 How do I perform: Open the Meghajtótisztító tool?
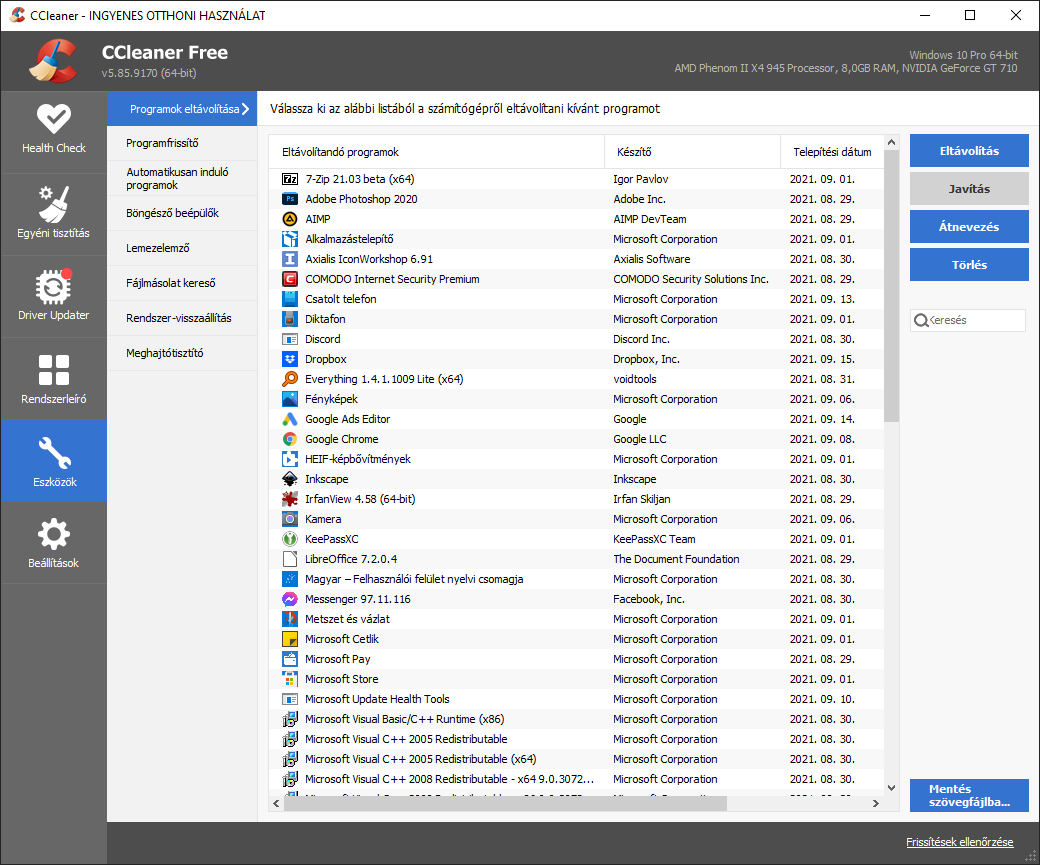click(182, 353)
